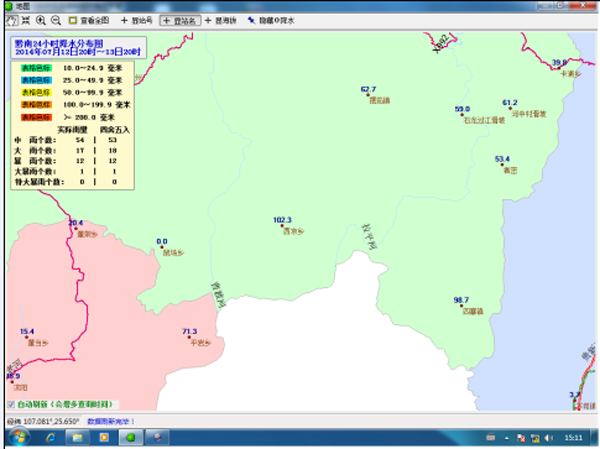Switch to green map app in taskbar
This screenshot has width=600, height=449.
coord(131,438)
